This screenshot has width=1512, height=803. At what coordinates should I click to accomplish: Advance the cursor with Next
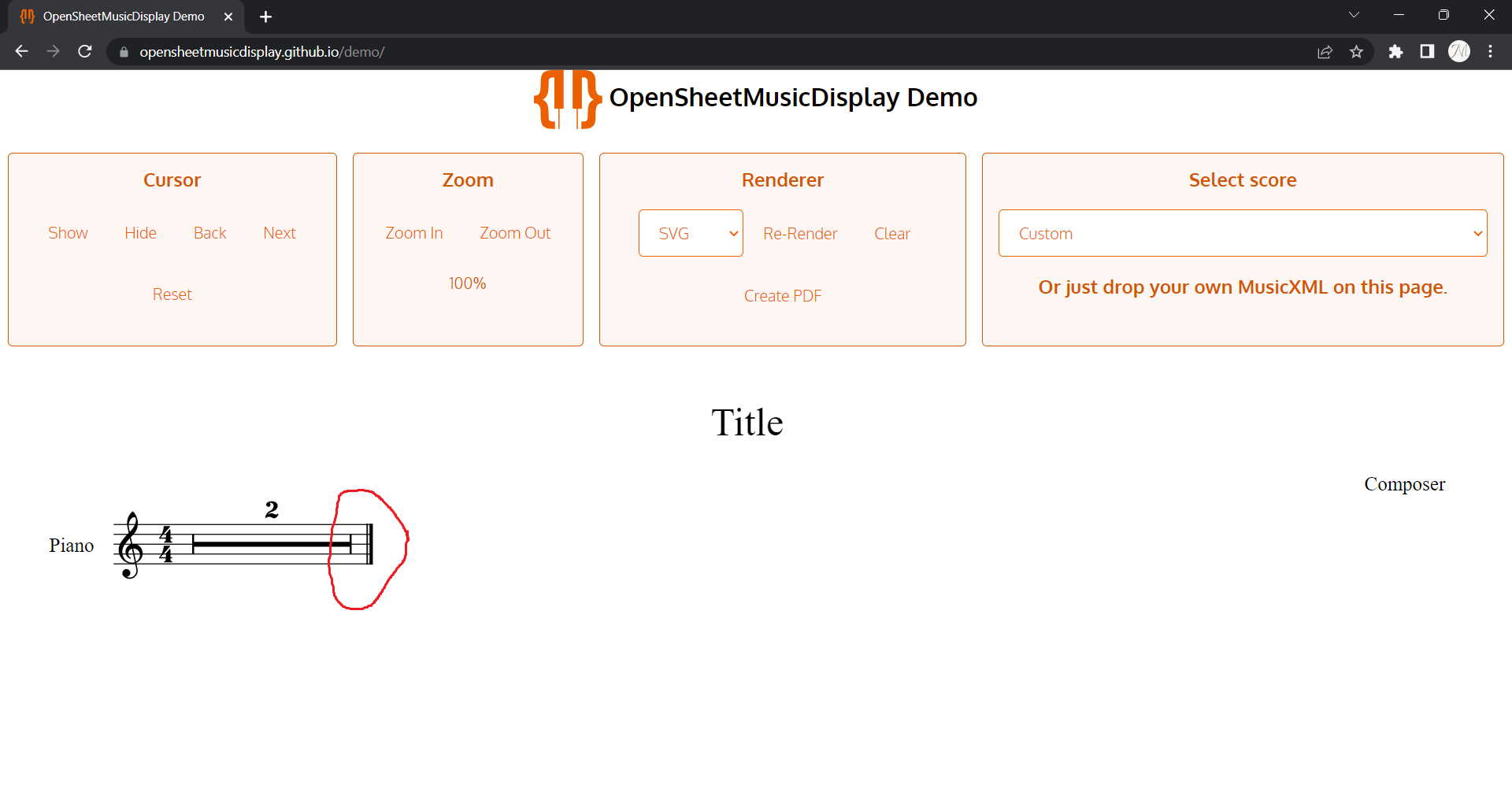(x=279, y=232)
